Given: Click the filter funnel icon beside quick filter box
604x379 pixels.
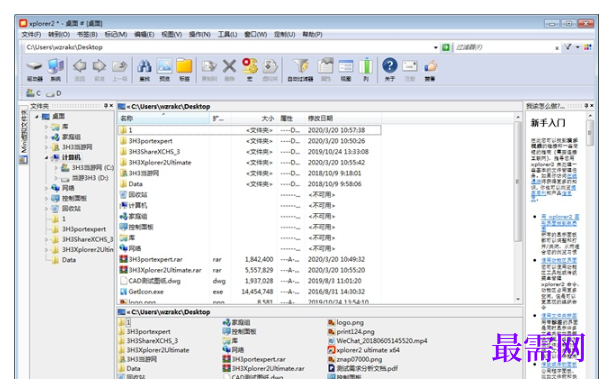Looking at the screenshot, I should tap(568, 47).
